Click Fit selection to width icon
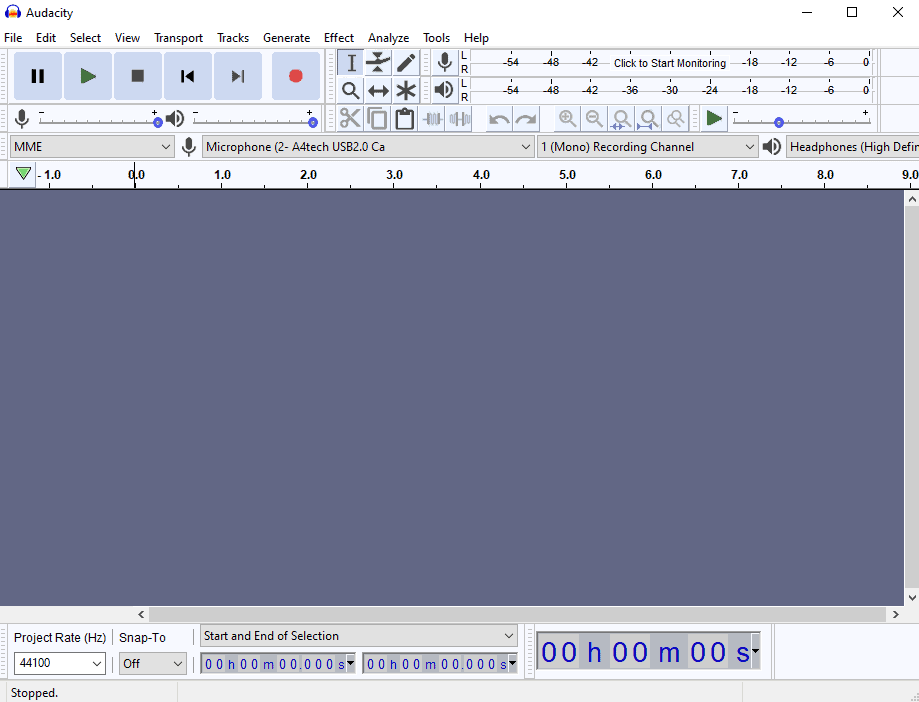The image size is (919, 702). point(621,119)
